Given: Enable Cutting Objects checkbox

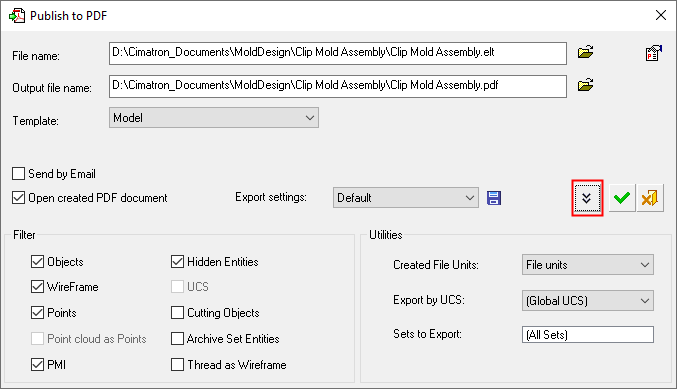Looking at the screenshot, I should click(x=177, y=313).
